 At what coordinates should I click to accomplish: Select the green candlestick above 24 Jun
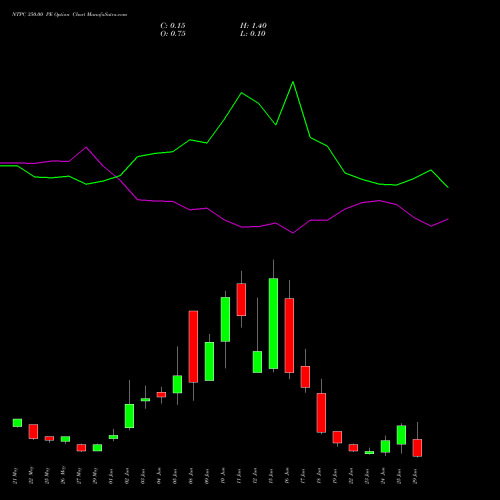tap(385, 446)
